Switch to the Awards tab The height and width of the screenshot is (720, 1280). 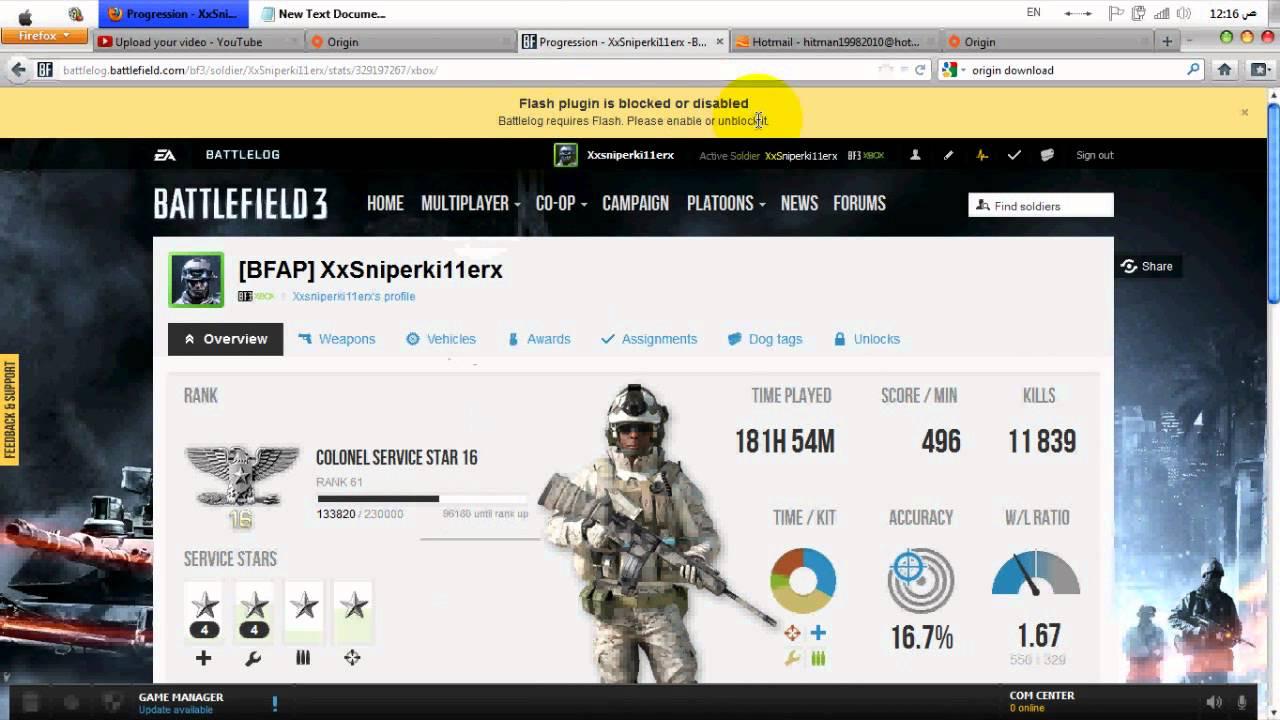click(x=539, y=339)
